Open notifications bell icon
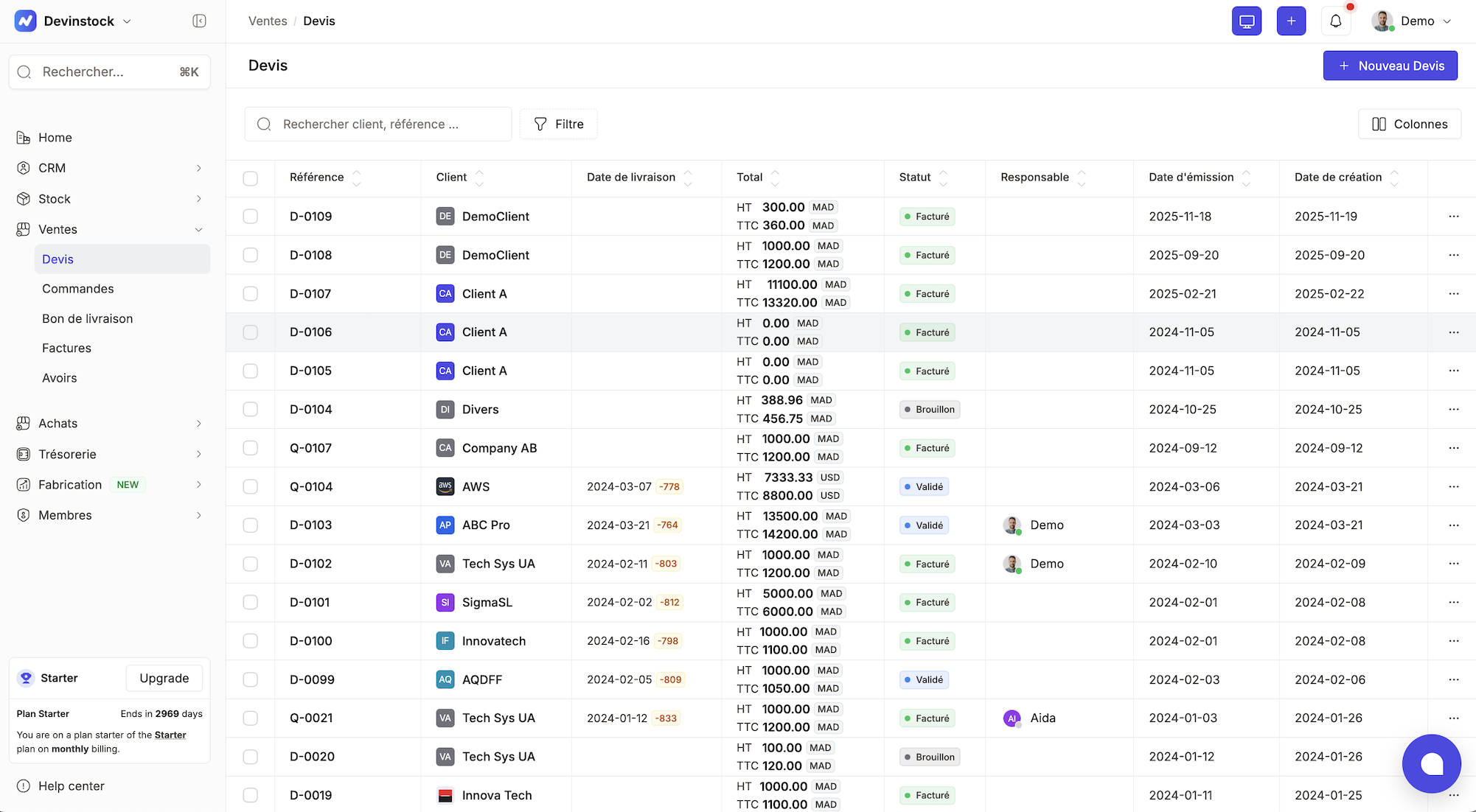 point(1335,21)
